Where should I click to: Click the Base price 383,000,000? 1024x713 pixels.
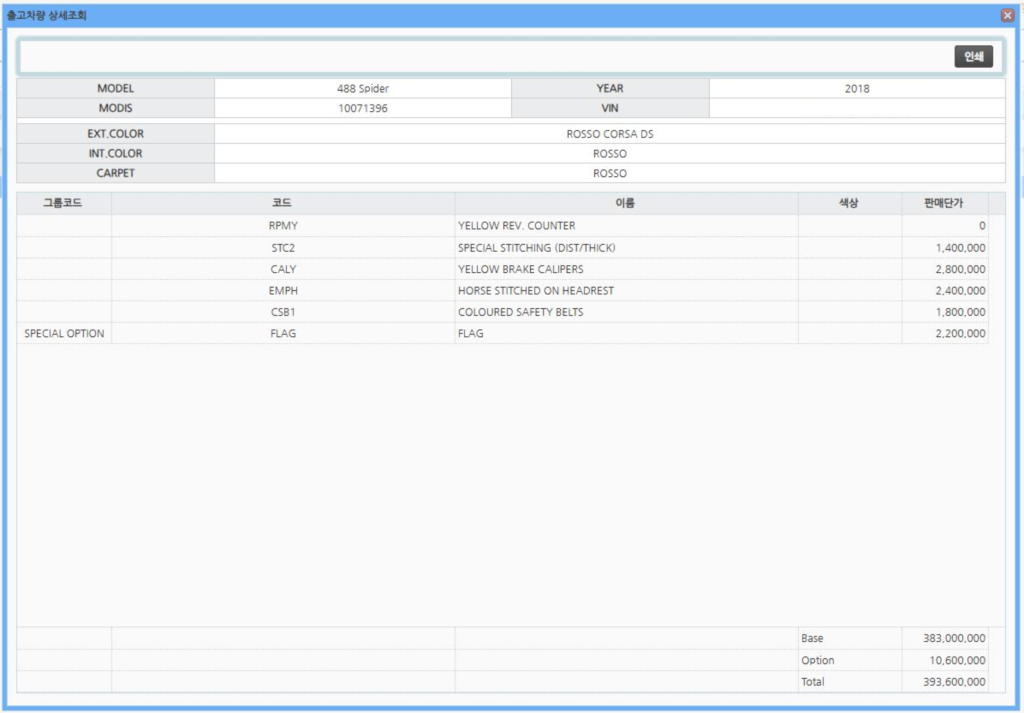point(954,639)
